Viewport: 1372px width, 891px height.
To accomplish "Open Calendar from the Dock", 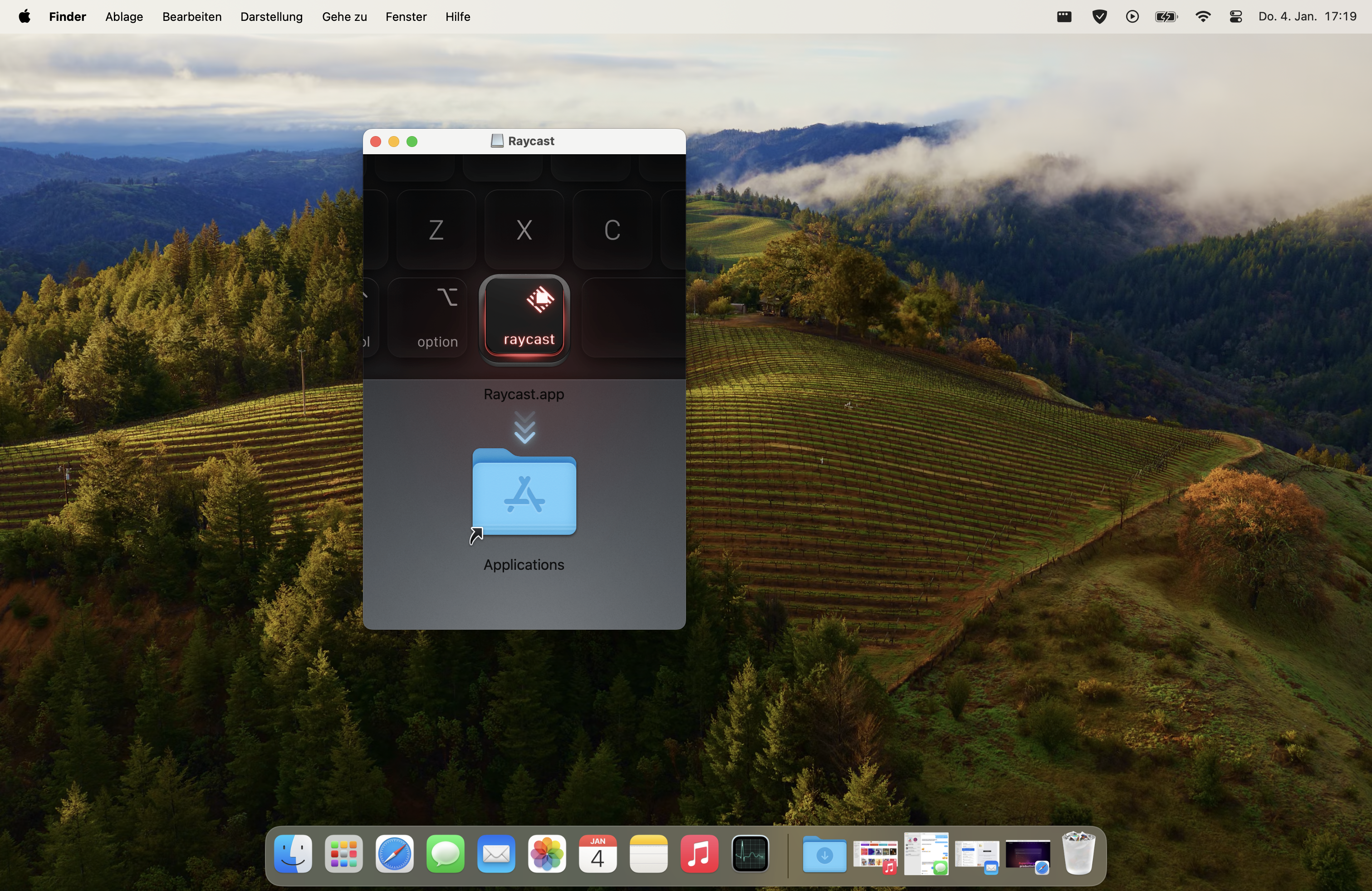I will click(598, 853).
